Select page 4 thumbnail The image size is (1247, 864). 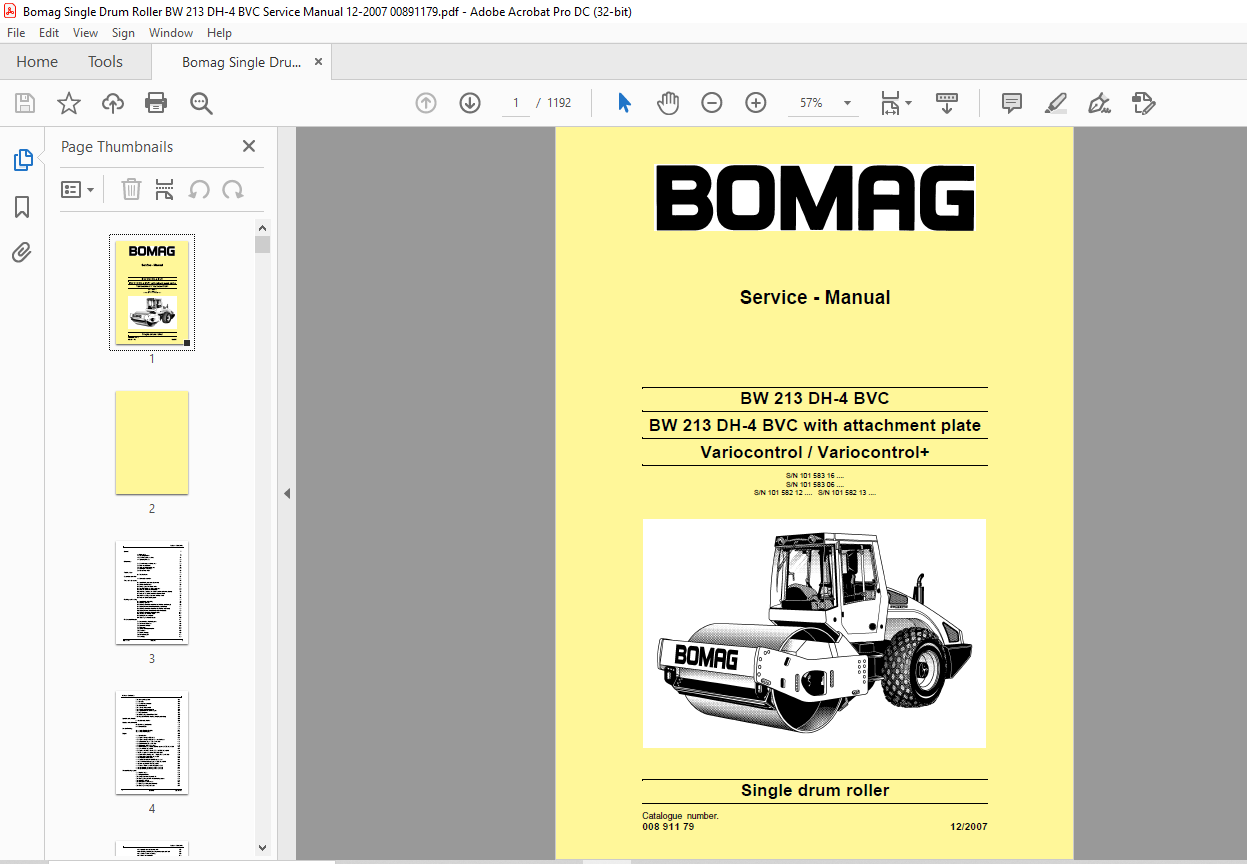(x=152, y=742)
